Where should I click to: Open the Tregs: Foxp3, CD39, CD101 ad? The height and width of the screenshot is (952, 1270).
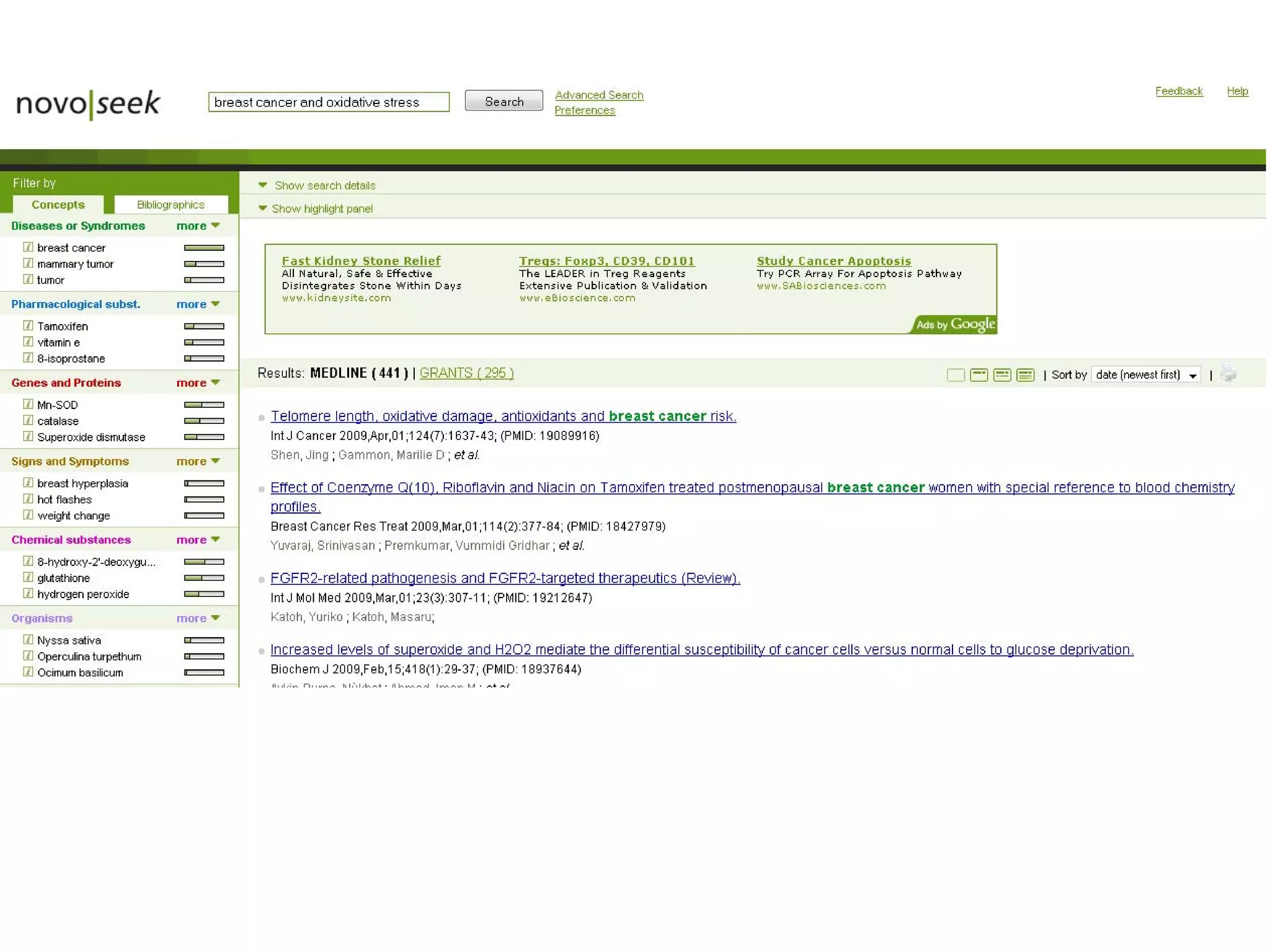tap(606, 261)
